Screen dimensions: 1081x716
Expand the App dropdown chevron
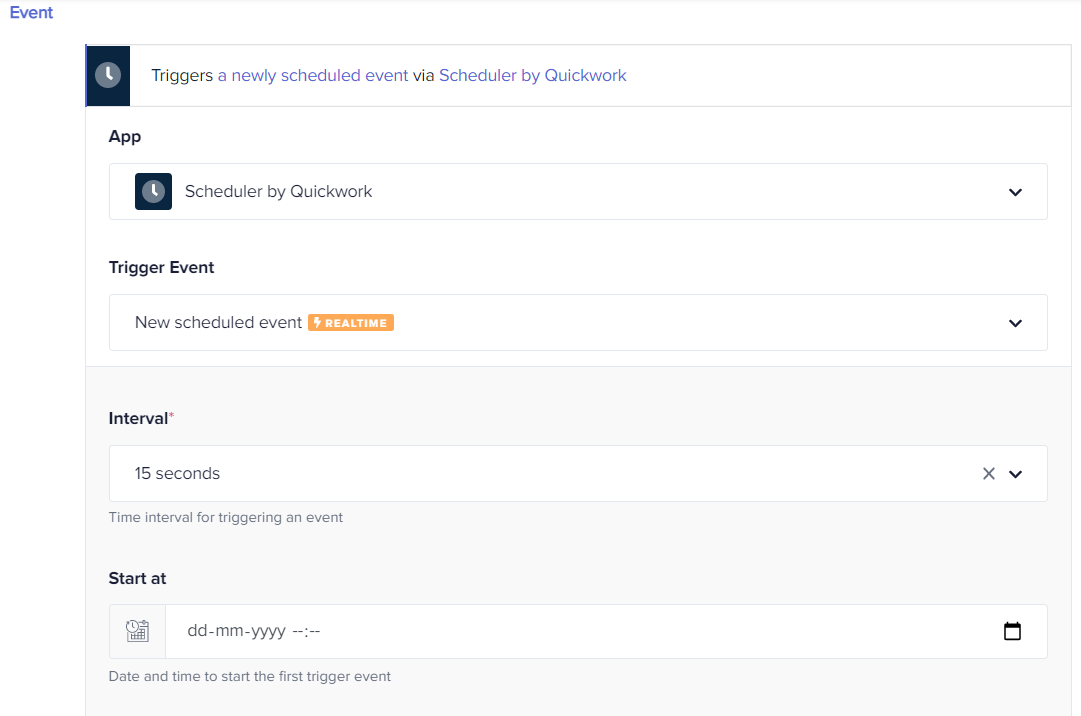(x=1016, y=192)
